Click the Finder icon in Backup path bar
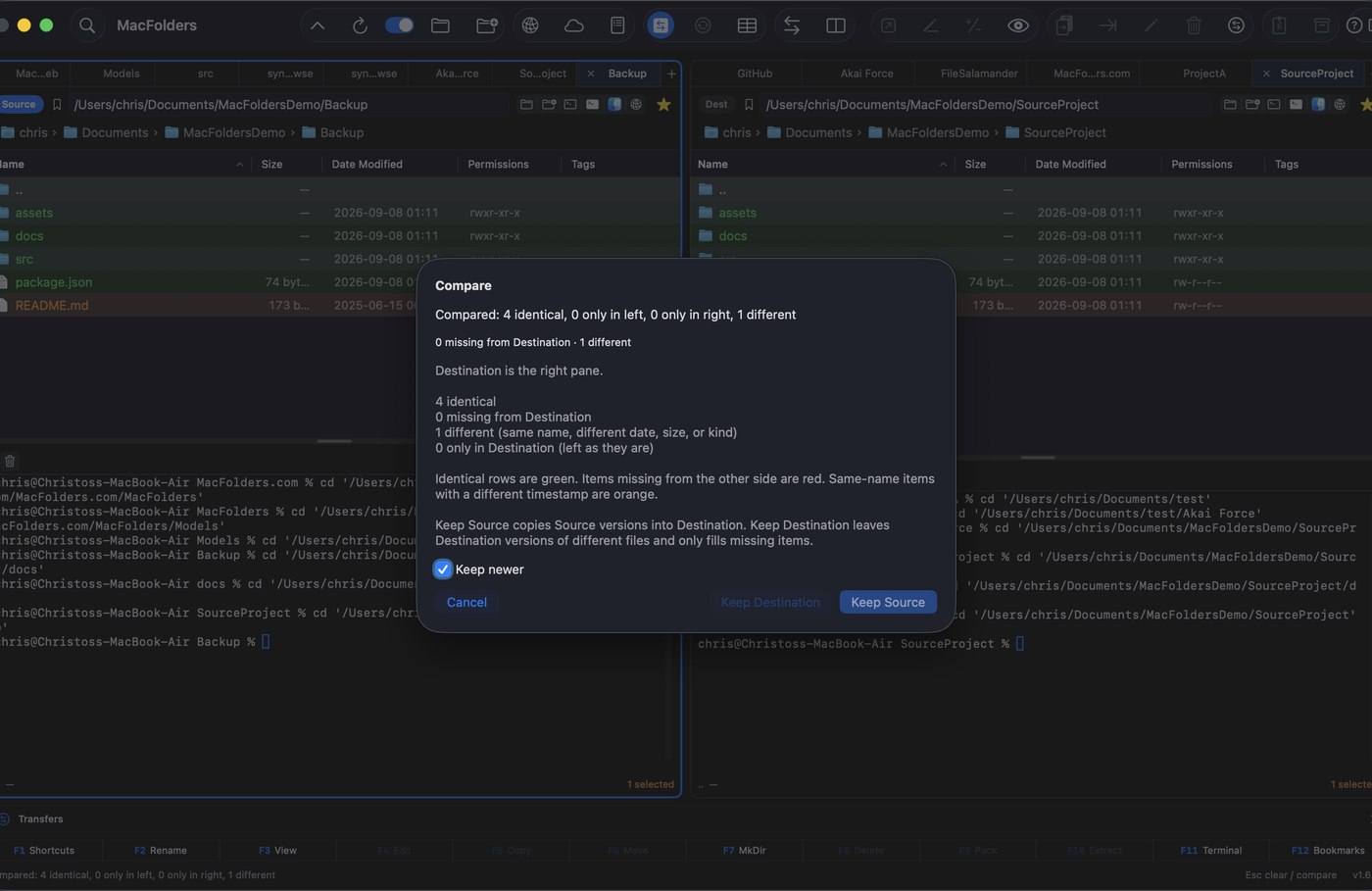The image size is (1372, 891). (614, 104)
